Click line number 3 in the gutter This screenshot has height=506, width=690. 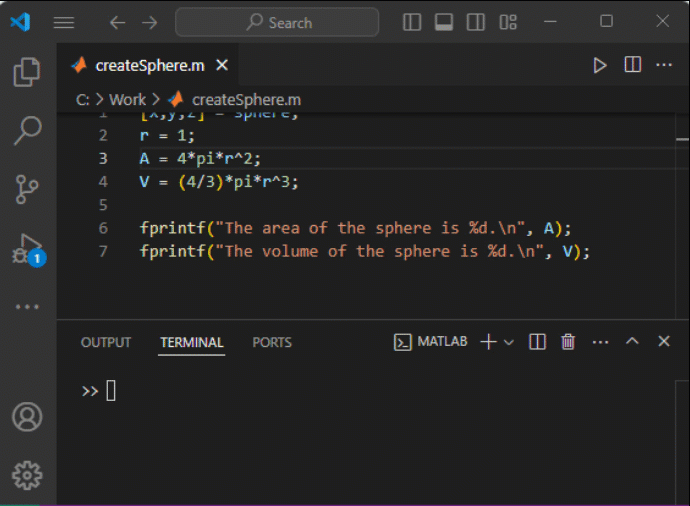(103, 158)
